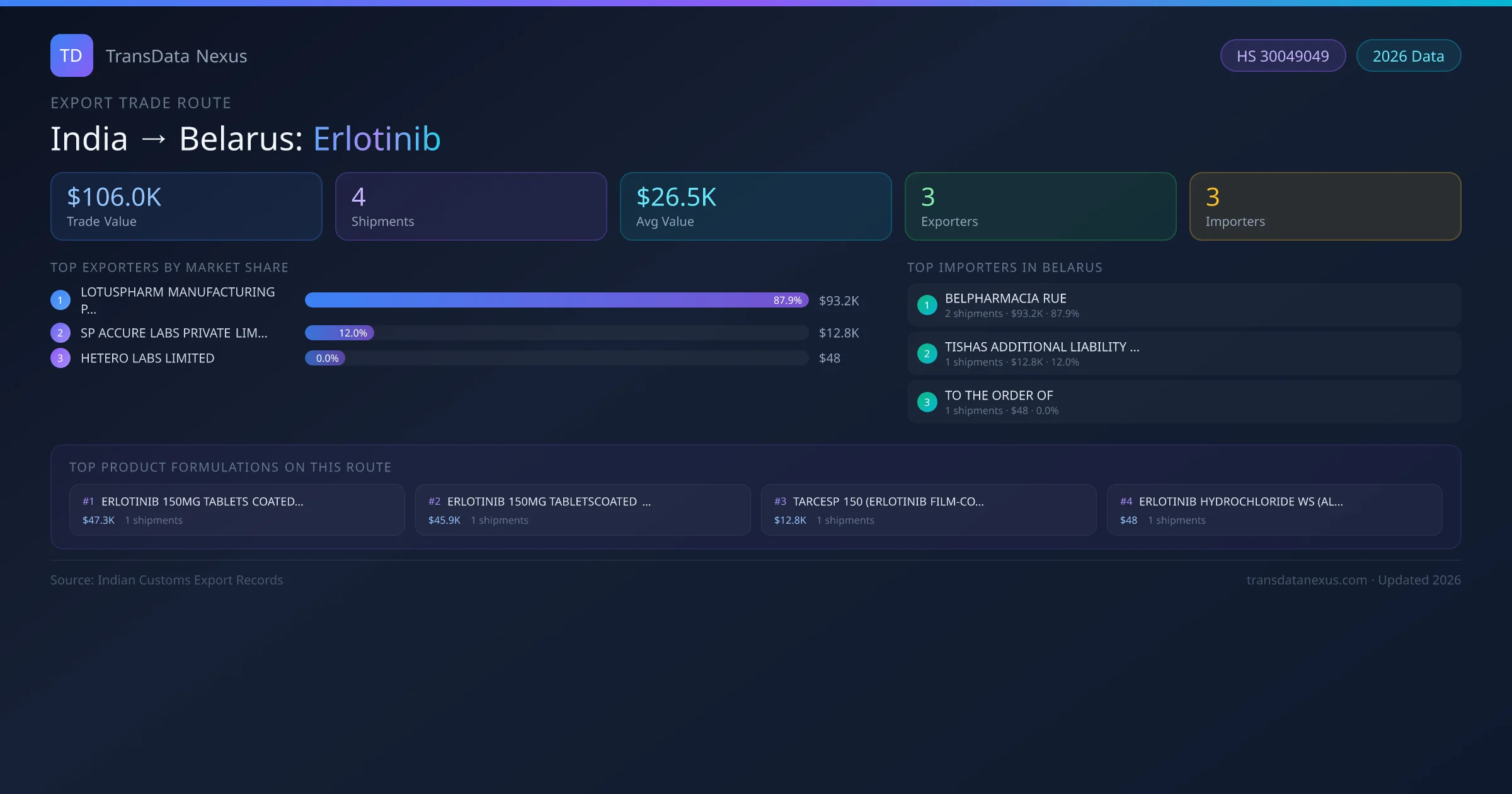The width and height of the screenshot is (1512, 794).
Task: Open the $26.5K Avg Value card
Action: [x=755, y=207]
